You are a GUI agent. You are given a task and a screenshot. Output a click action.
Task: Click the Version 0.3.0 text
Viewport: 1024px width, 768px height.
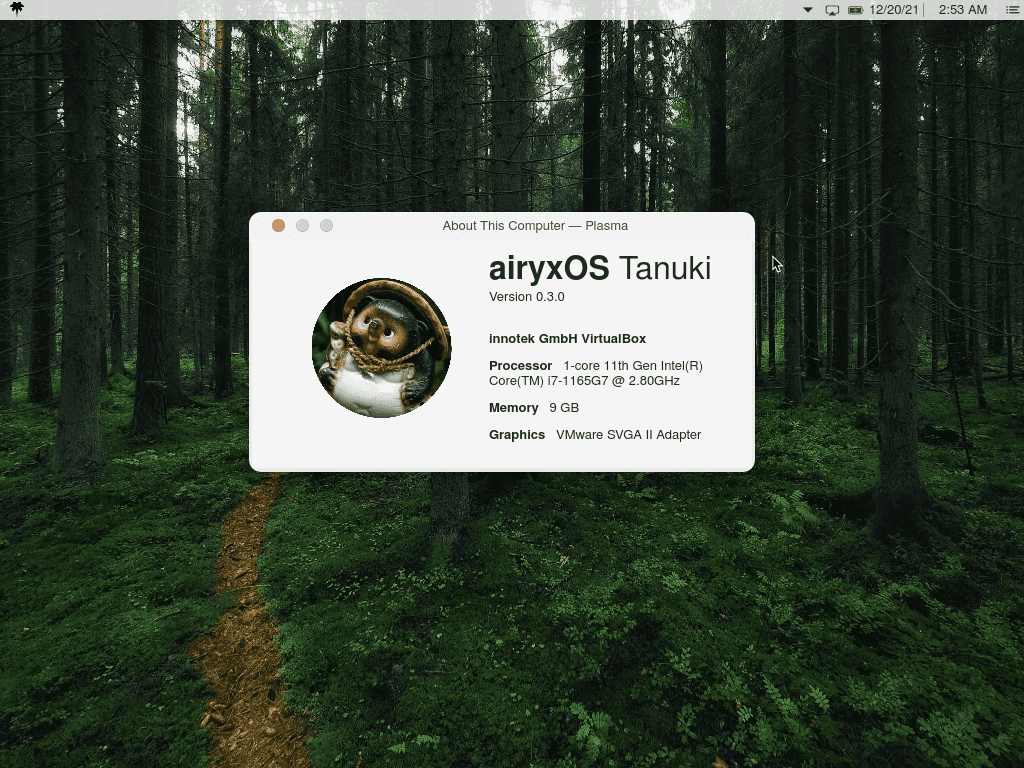click(x=526, y=297)
